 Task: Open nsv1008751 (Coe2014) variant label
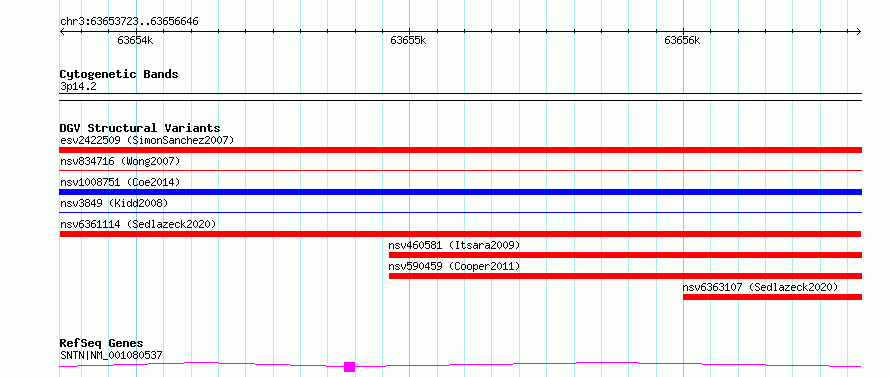coord(120,182)
